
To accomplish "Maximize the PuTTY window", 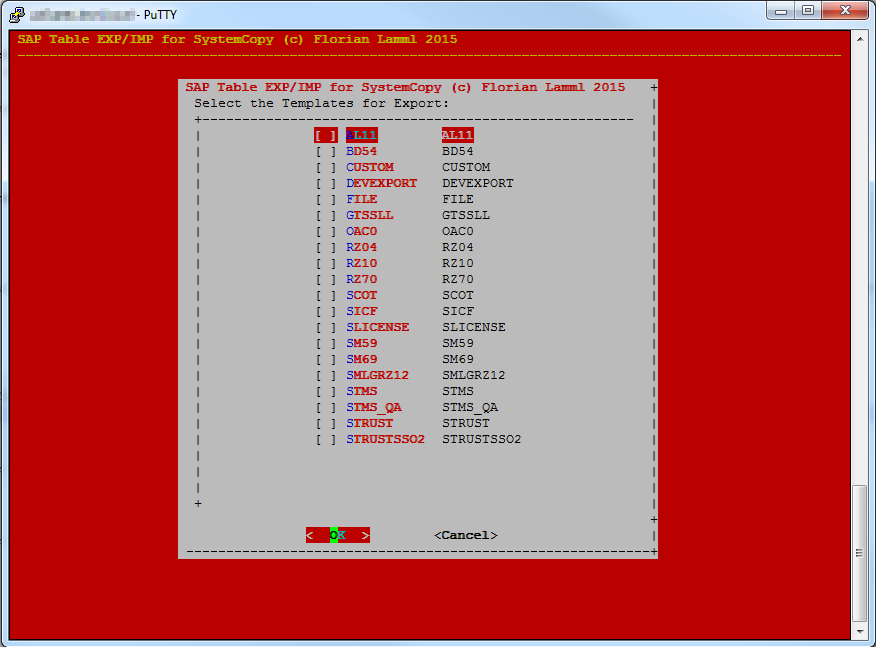I will 808,11.
